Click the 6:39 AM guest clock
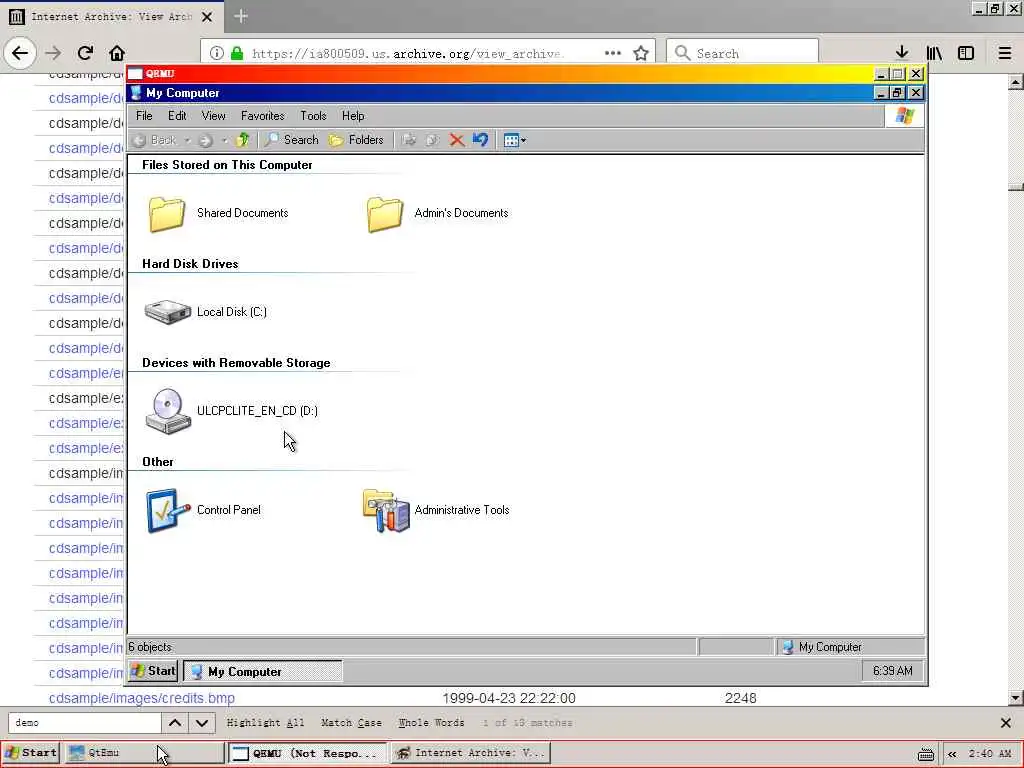This screenshot has height=768, width=1024. tap(893, 671)
